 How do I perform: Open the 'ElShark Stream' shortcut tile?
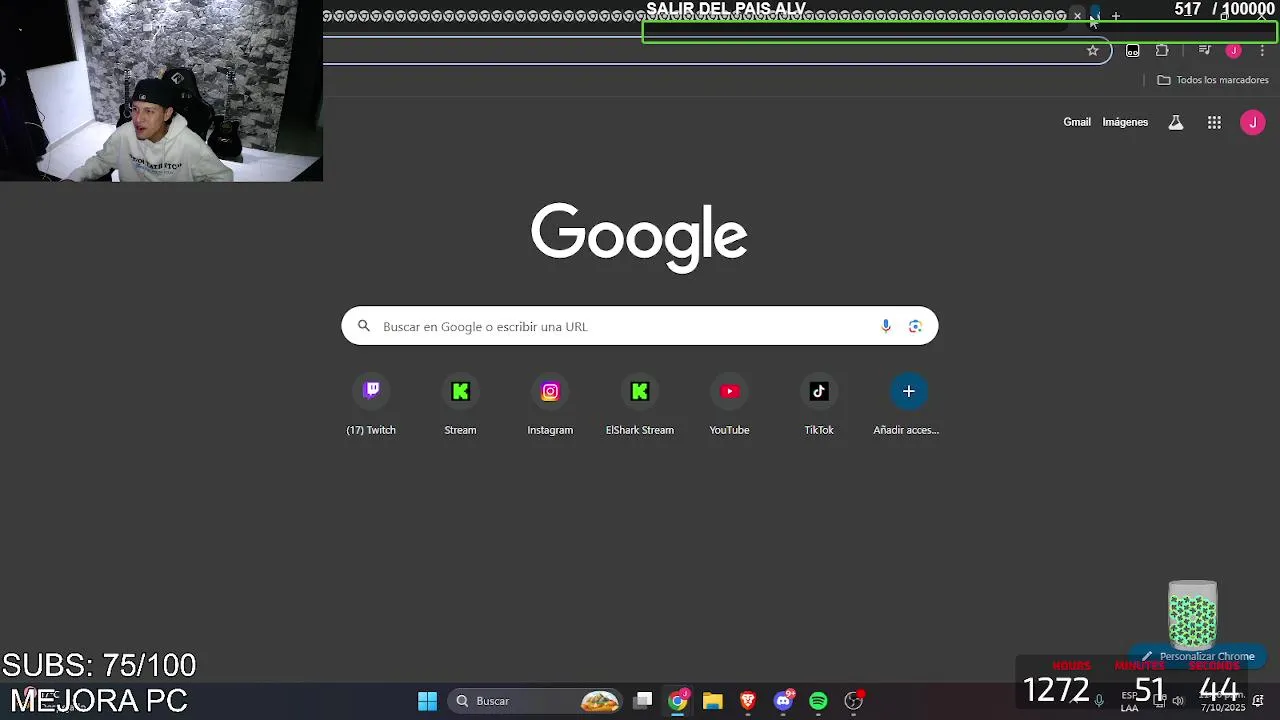[x=640, y=404]
